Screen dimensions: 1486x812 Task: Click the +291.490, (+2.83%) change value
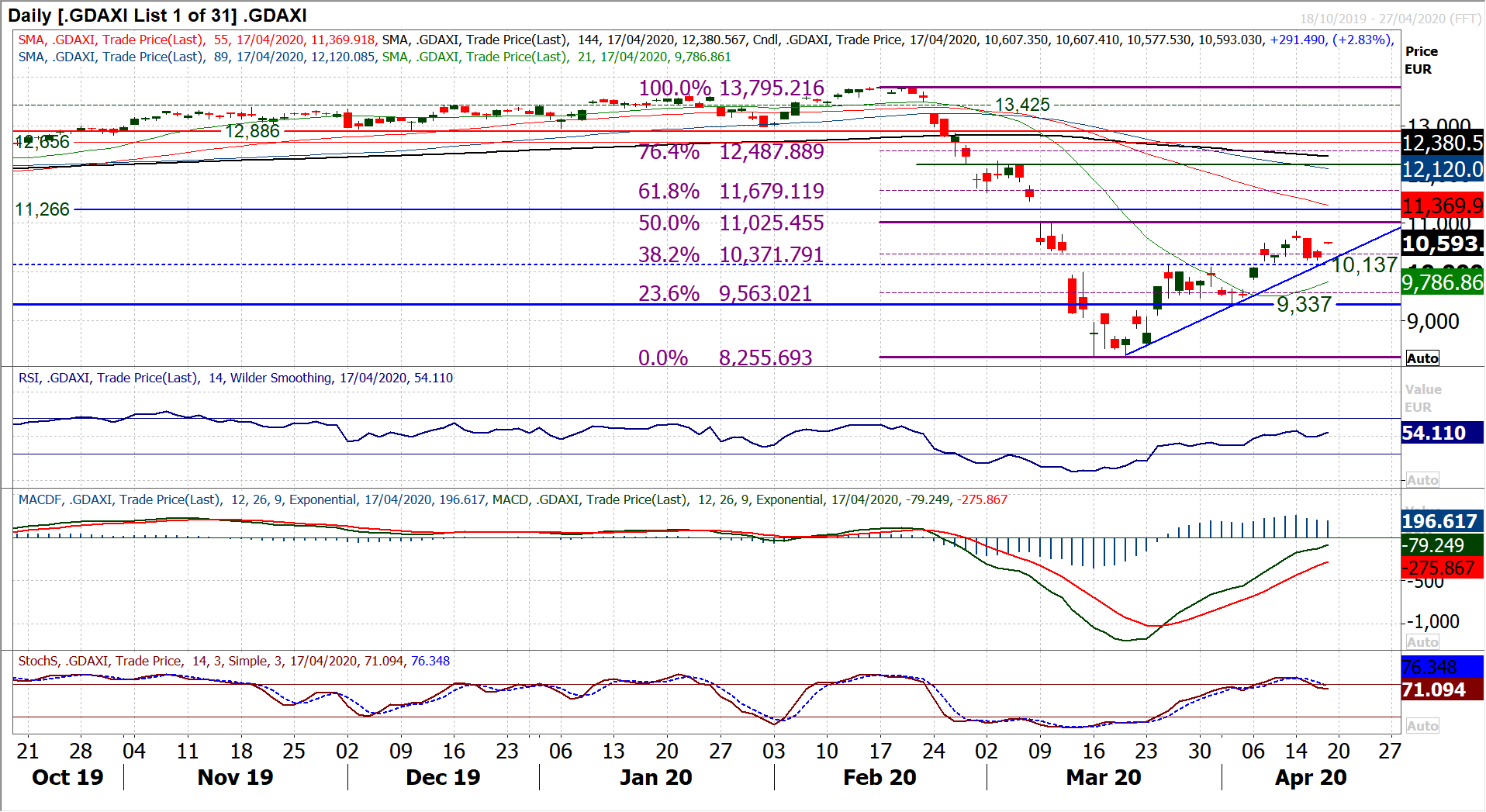(1332, 40)
